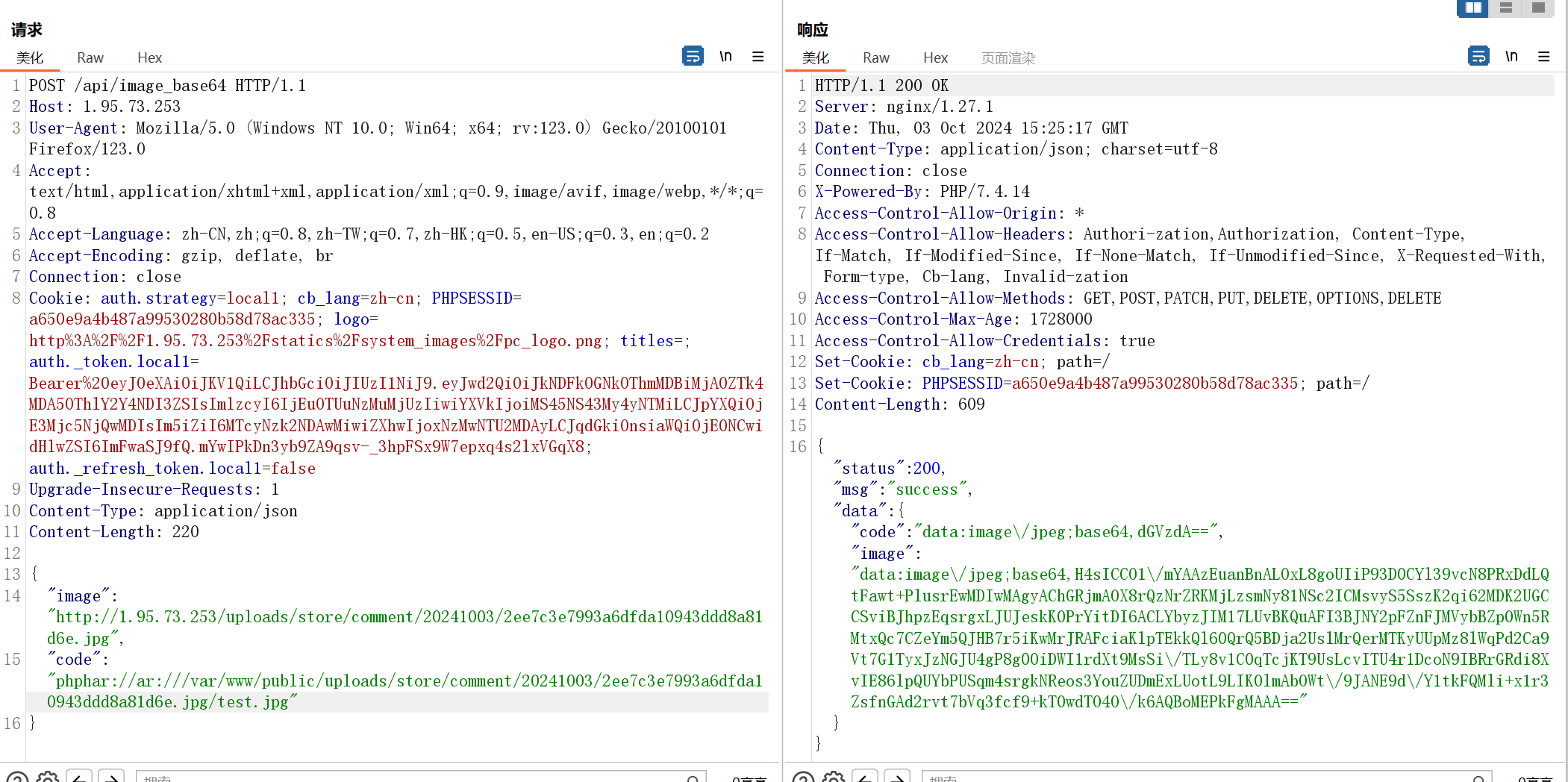The height and width of the screenshot is (782, 1568).
Task: Toggle word wrap in request panel
Action: [693, 56]
